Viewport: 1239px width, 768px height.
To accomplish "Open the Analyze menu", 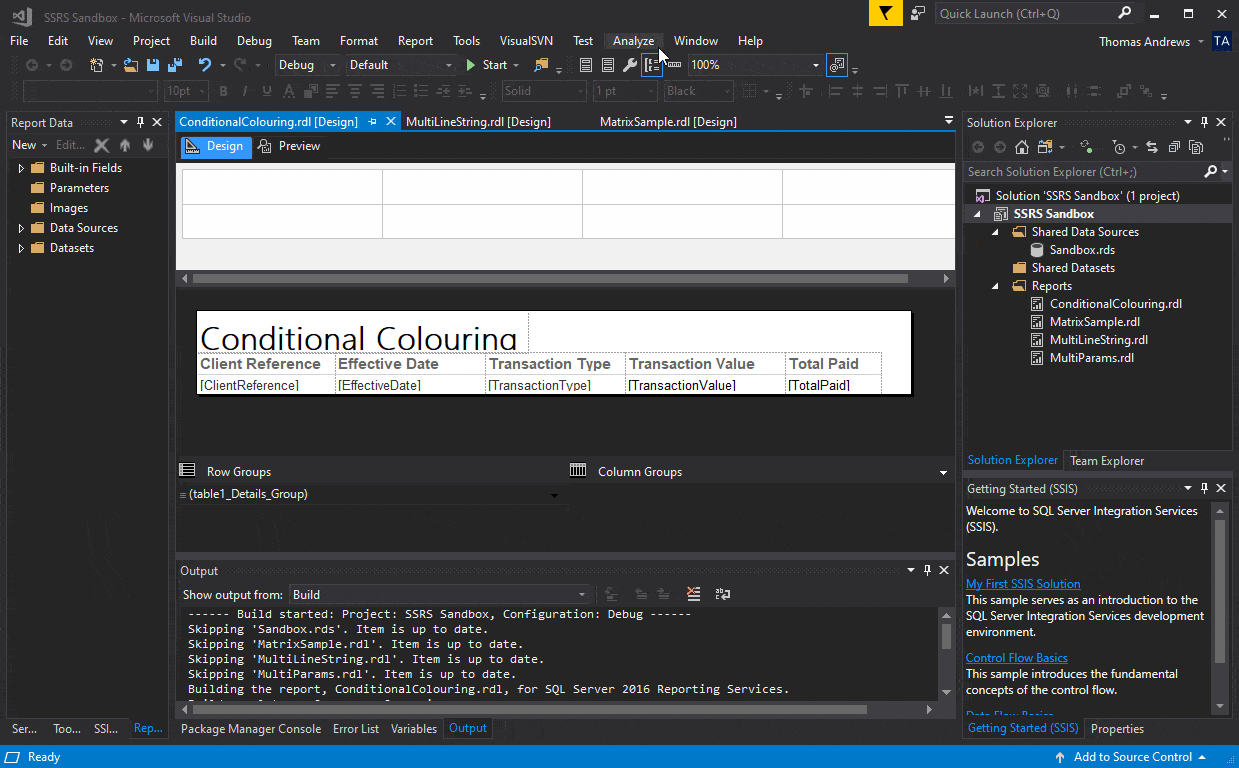I will point(632,41).
